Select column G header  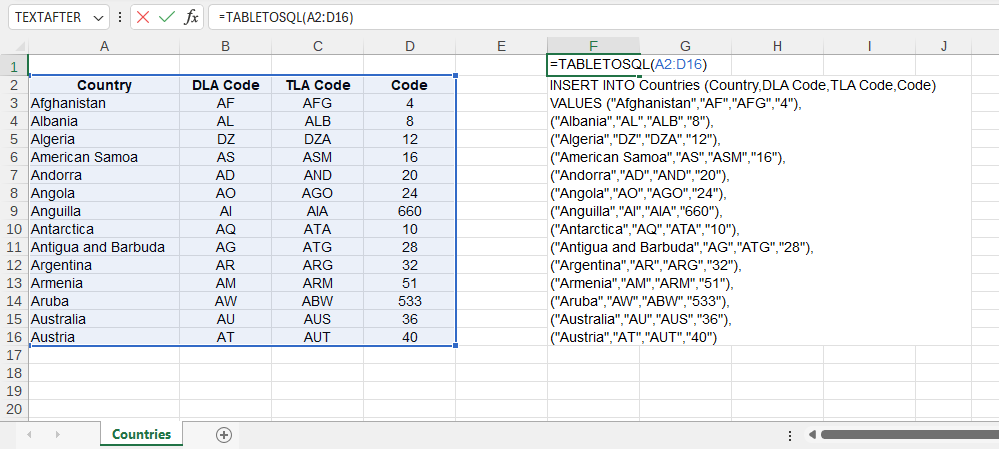686,46
